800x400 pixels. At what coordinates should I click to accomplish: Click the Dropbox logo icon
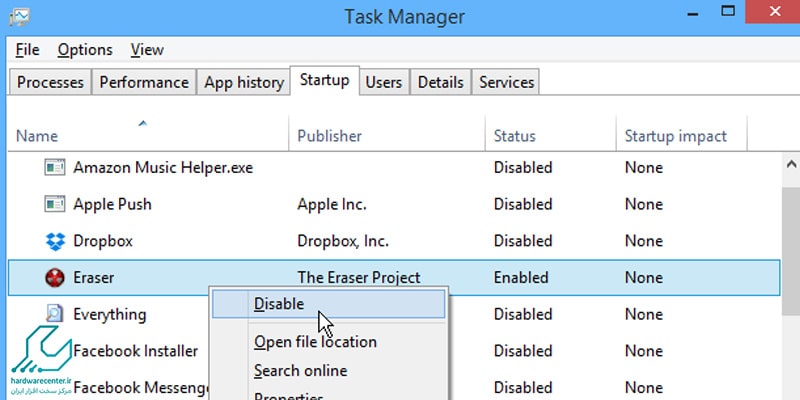click(x=55, y=241)
